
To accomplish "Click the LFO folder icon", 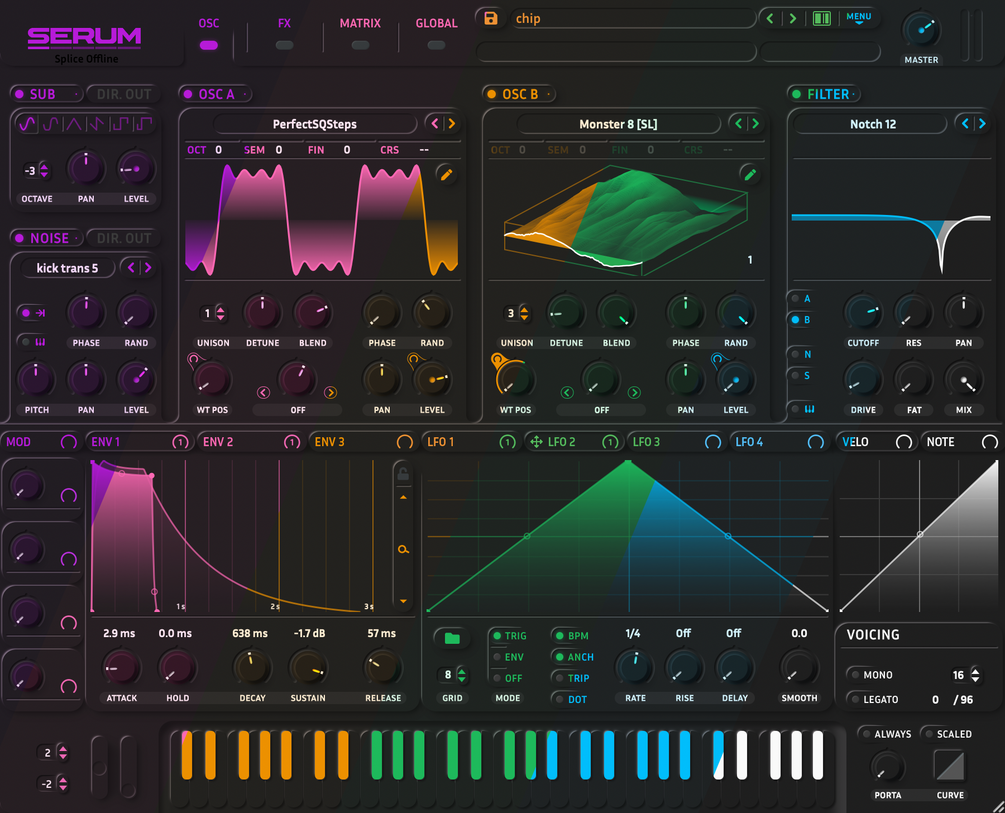I will click(452, 638).
